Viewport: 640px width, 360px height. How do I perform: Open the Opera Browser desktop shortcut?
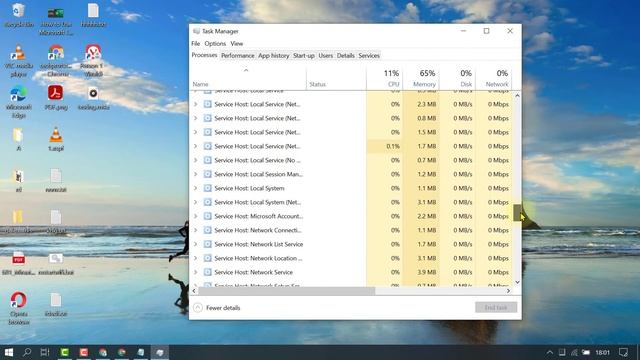tap(18, 308)
